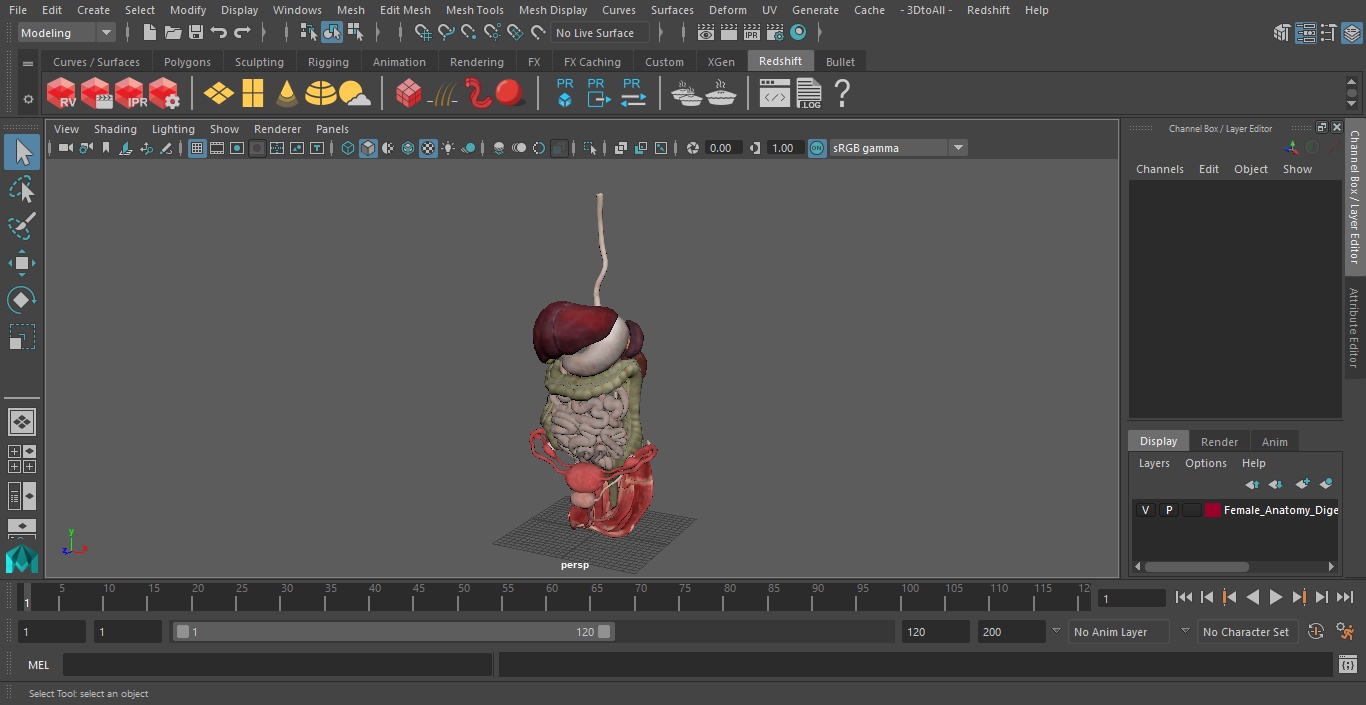Toggle textured display checker button
Viewport: 1366px width, 705px height.
tap(428, 148)
